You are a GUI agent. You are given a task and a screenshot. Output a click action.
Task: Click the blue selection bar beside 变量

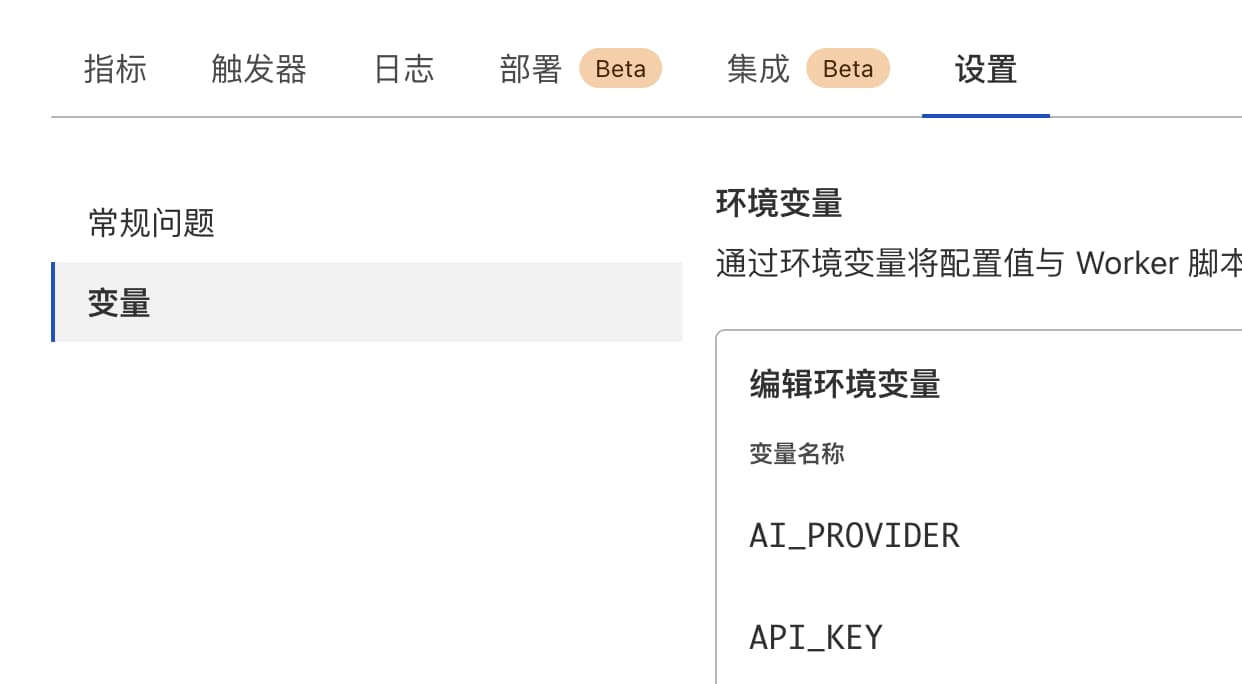53,302
